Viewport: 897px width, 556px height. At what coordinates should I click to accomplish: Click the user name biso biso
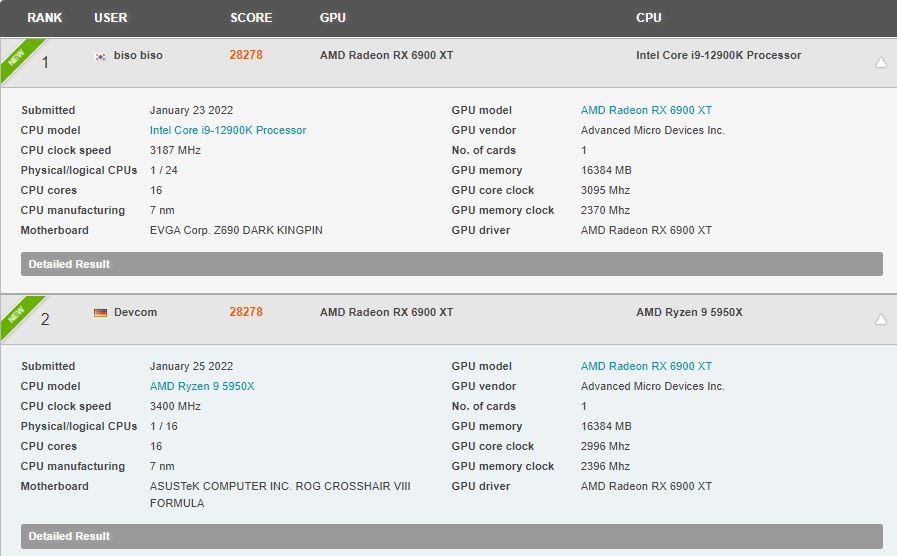(x=138, y=55)
